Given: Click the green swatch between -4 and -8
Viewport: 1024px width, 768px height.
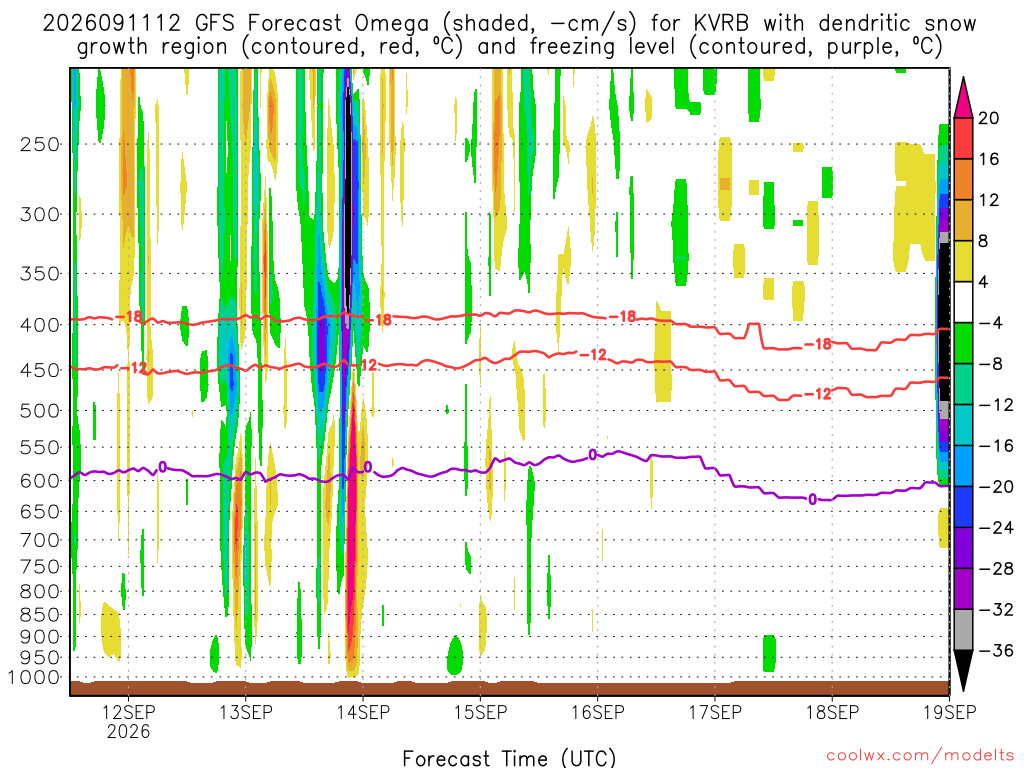Looking at the screenshot, I should (x=963, y=343).
